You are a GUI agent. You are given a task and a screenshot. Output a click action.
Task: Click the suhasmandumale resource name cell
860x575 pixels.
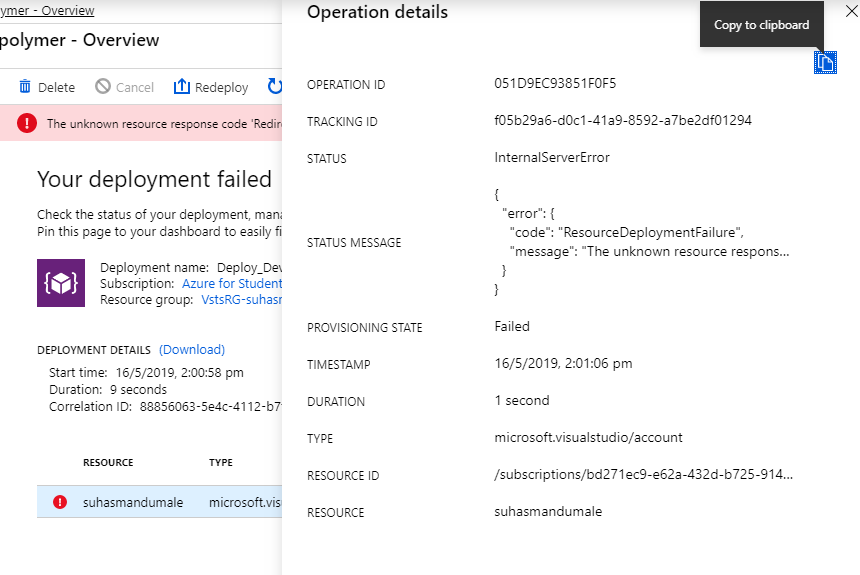133,503
